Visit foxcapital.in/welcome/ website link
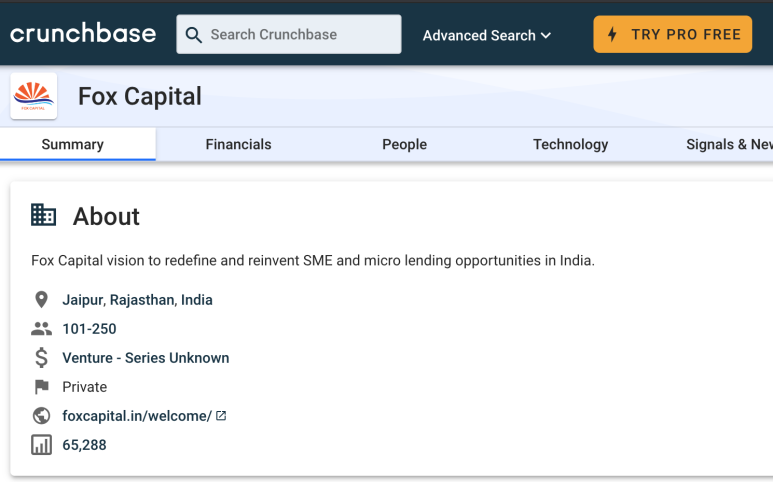Screen dimensions: 773x482 click(137, 416)
